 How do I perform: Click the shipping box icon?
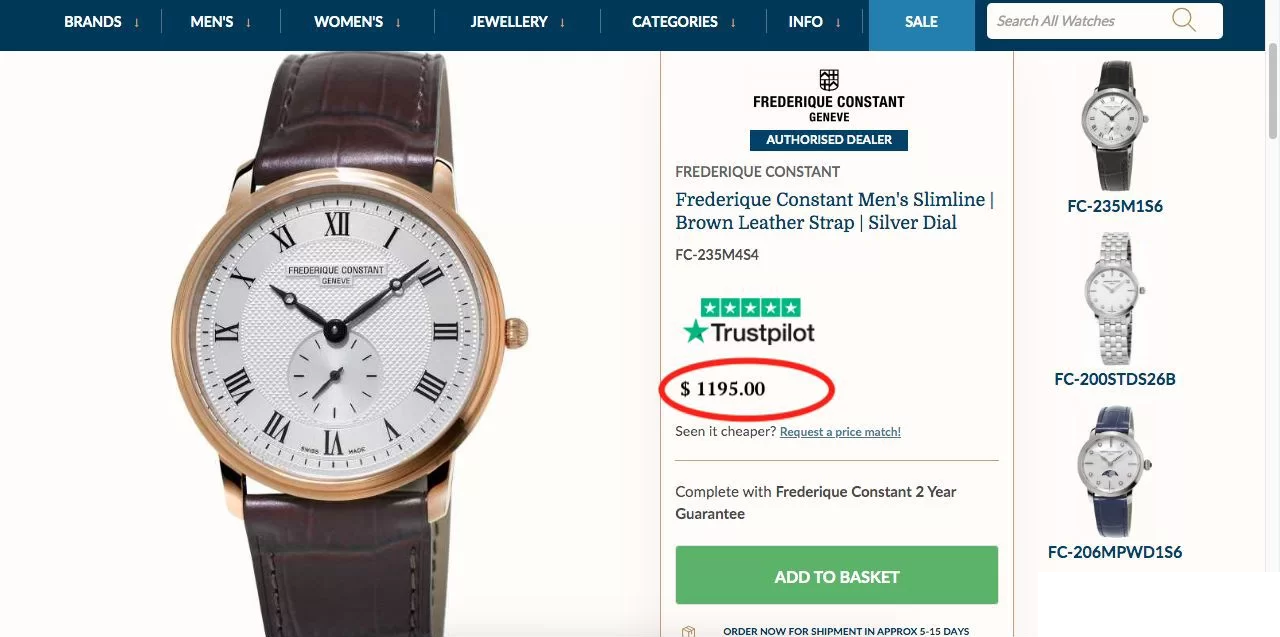pos(688,631)
